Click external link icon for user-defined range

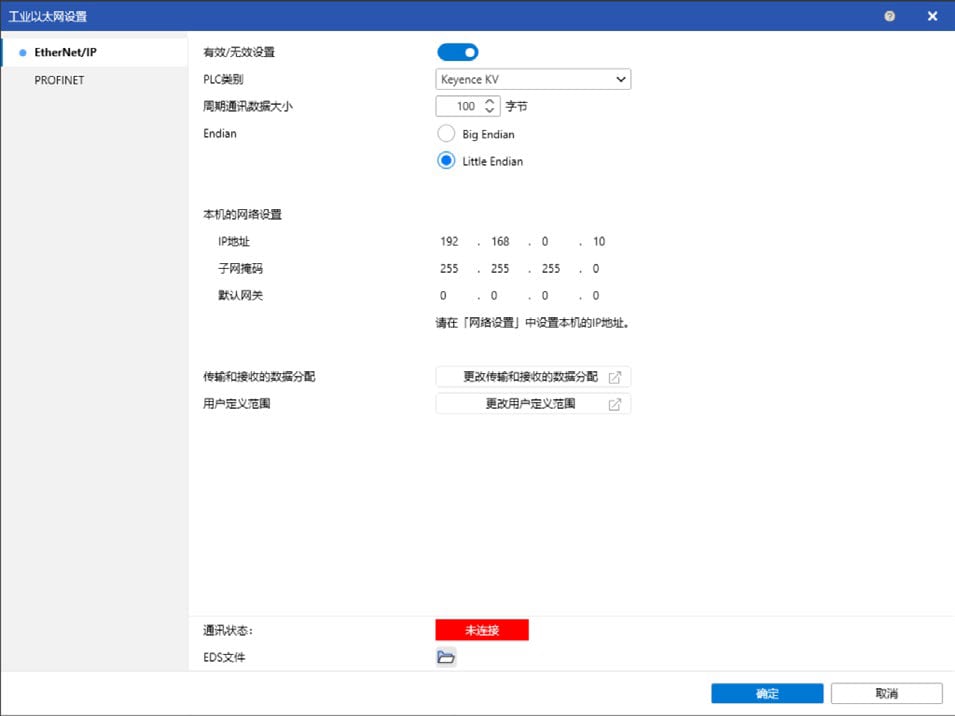(x=615, y=404)
